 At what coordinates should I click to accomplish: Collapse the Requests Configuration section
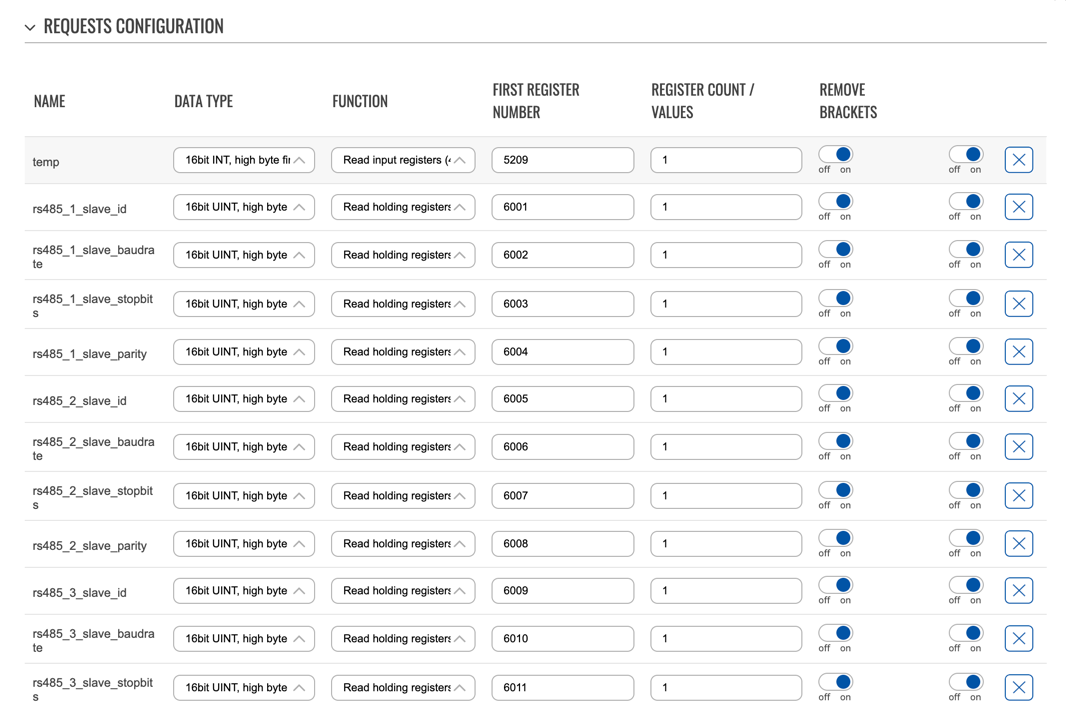pyautogui.click(x=30, y=27)
